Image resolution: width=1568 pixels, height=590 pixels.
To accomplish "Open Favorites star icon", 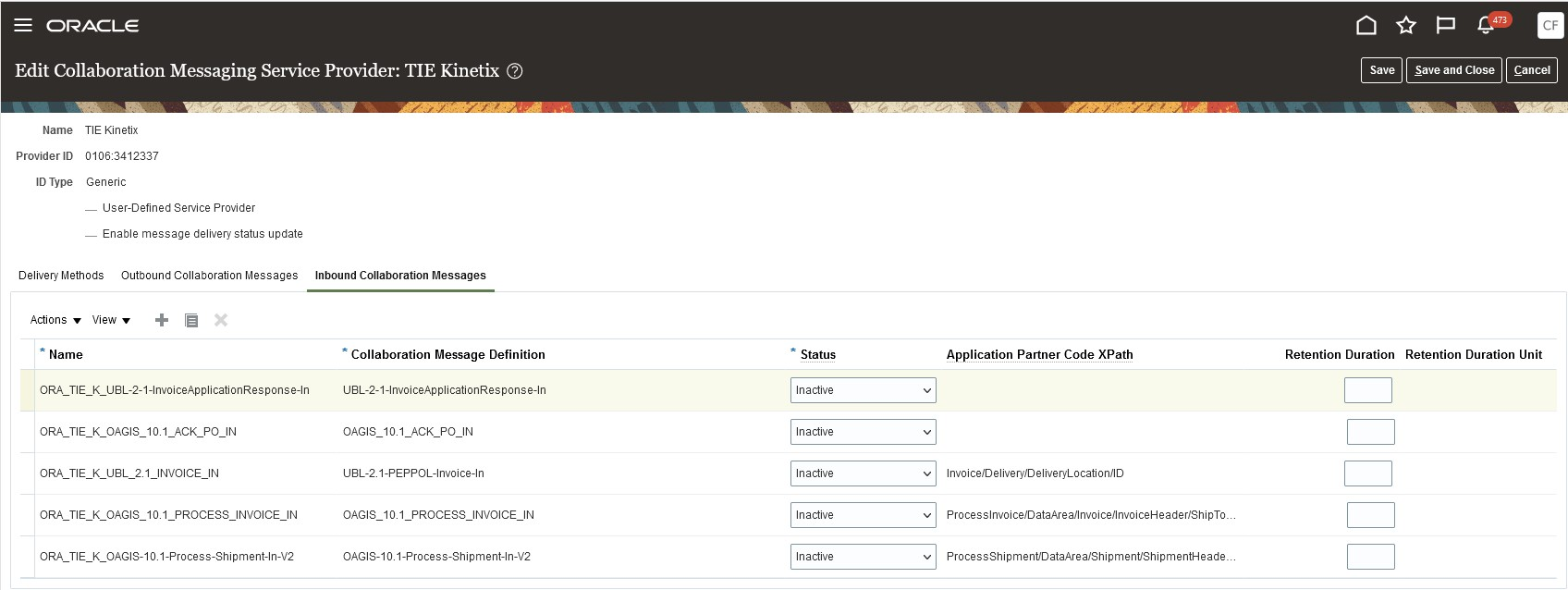I will (x=1405, y=25).
